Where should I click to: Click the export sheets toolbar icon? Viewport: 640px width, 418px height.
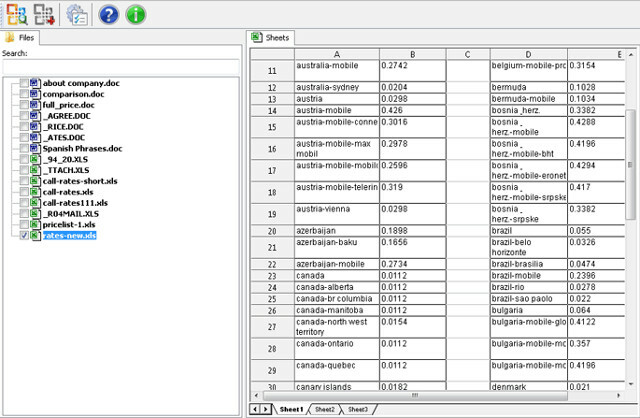[44, 15]
